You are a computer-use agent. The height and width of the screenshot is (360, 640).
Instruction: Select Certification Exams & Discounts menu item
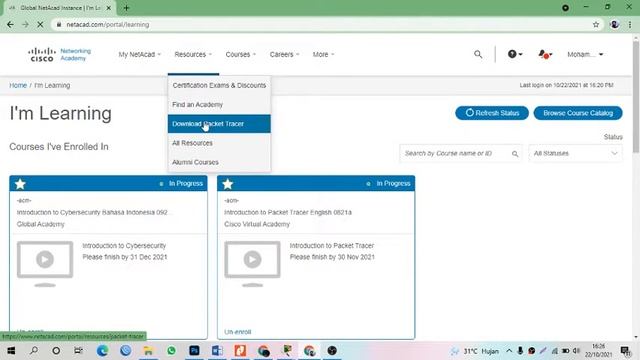tap(219, 85)
